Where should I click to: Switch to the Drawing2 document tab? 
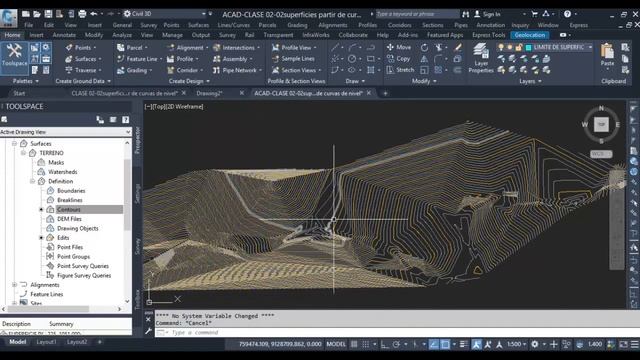(209, 93)
